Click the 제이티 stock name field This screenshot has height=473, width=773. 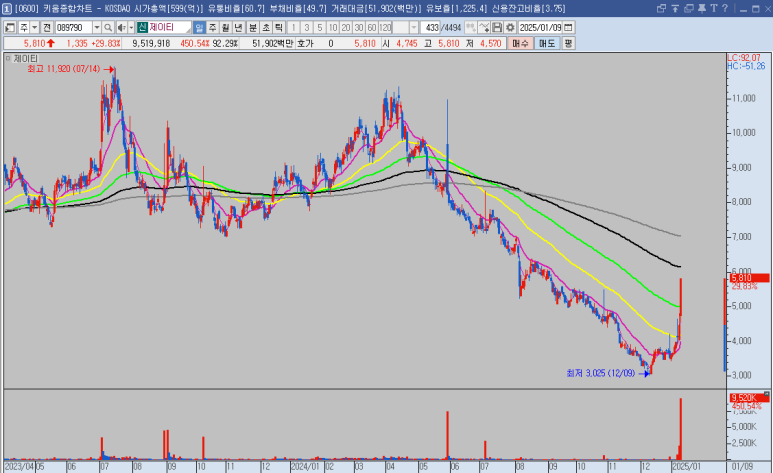click(169, 28)
